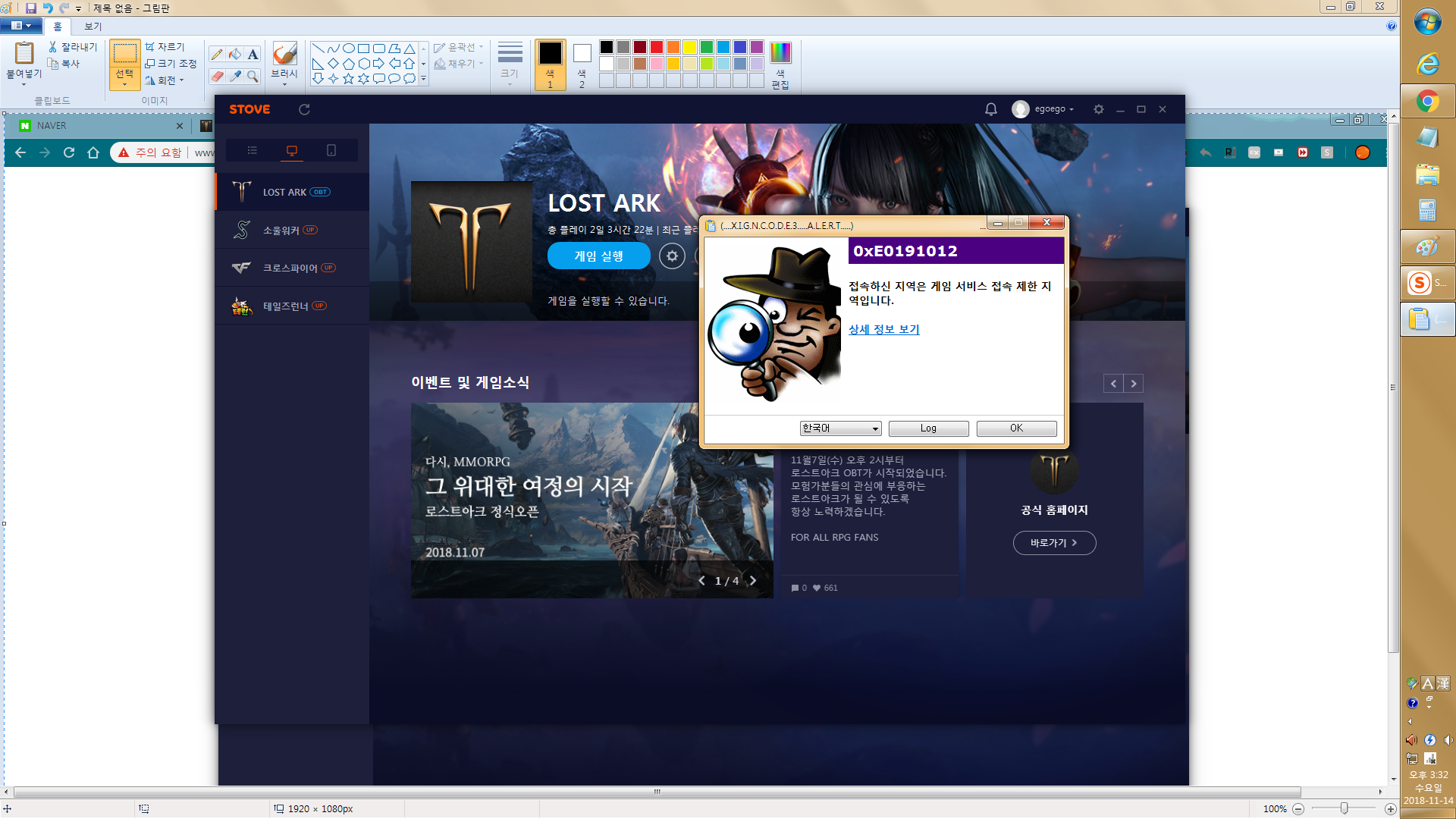This screenshot has height=819, width=1456.
Task: Expand the Select (선택) dropdown arrow
Action: coord(124,84)
